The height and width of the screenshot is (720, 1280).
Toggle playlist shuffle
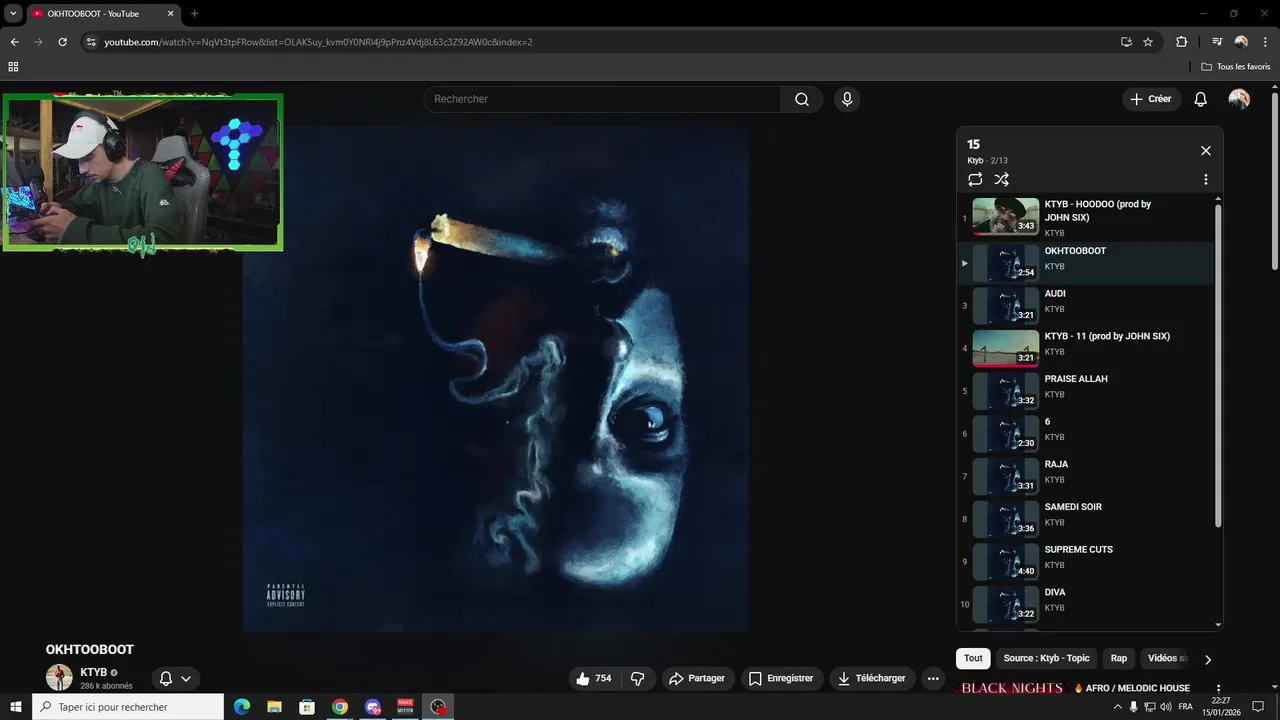coord(1001,180)
